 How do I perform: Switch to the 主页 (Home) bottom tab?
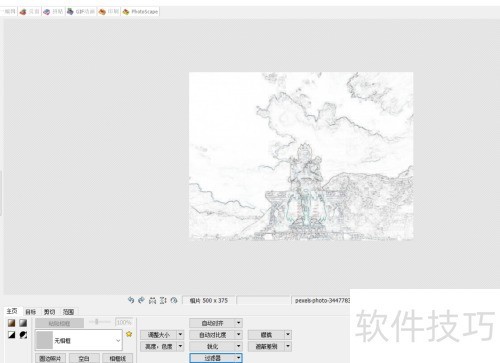12,311
